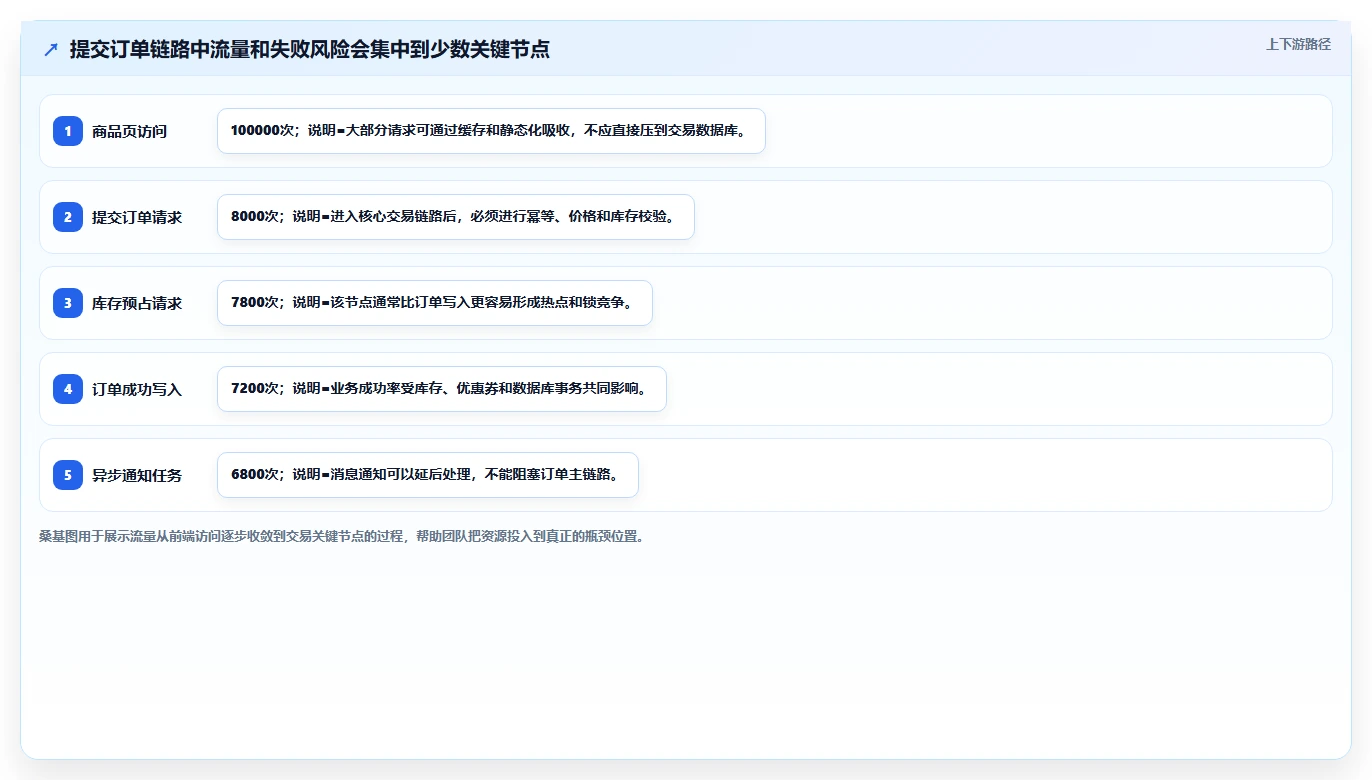This screenshot has height=780, width=1372.
Task: Select the number 5 badge for 异步通知任务
Action: pyautogui.click(x=68, y=475)
